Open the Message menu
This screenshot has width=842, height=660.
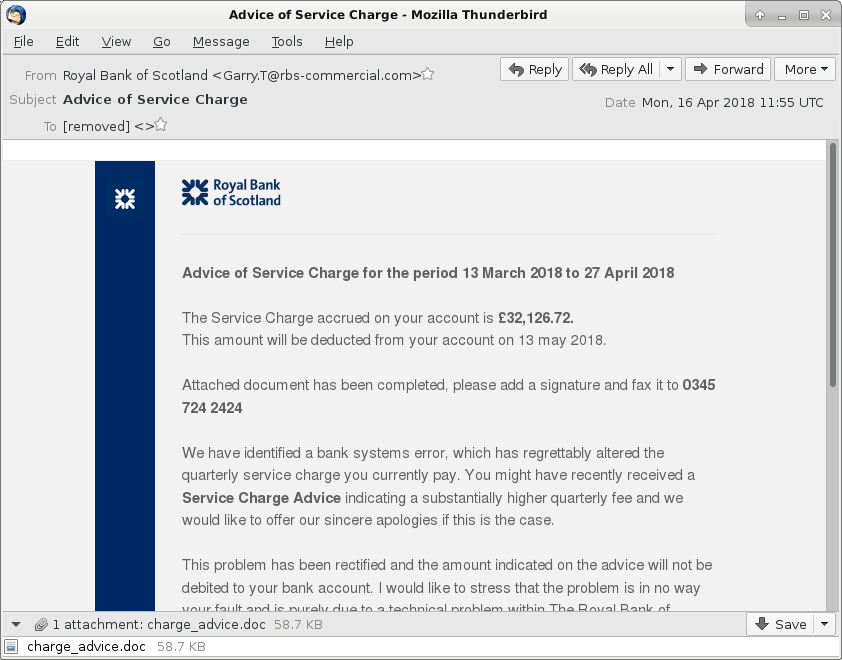221,42
